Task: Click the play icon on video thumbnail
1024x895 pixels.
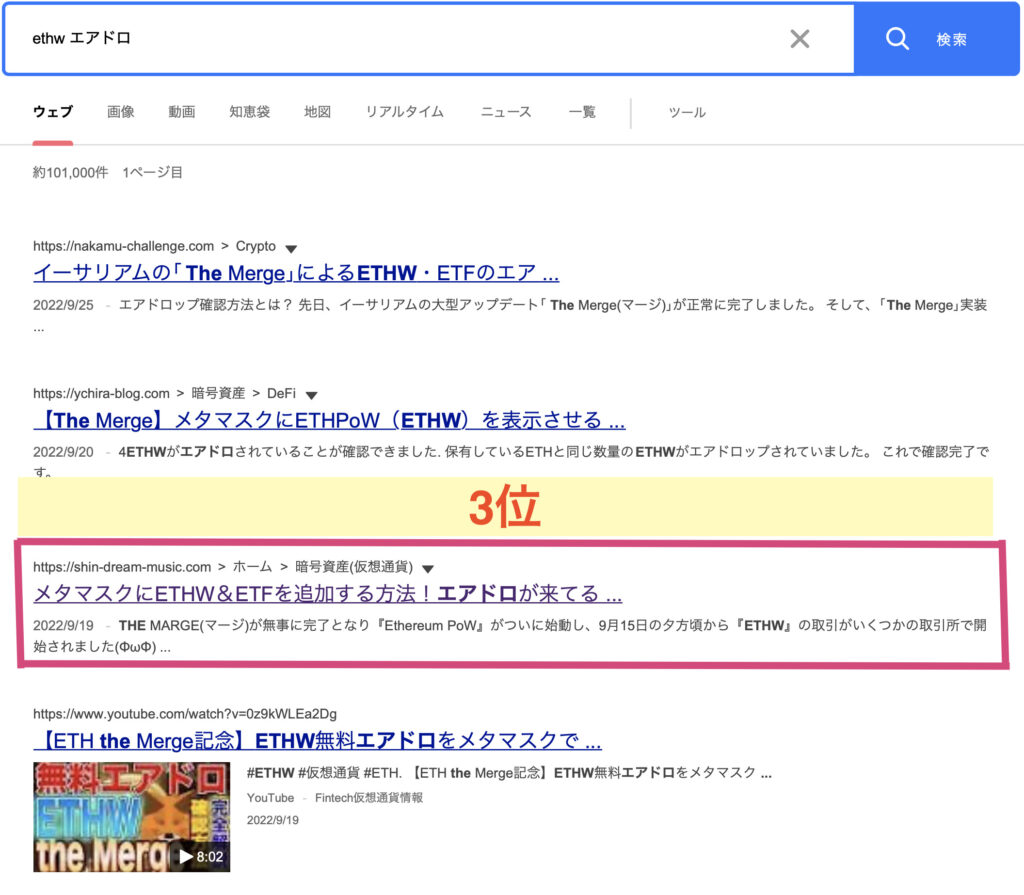Action: click(185, 857)
